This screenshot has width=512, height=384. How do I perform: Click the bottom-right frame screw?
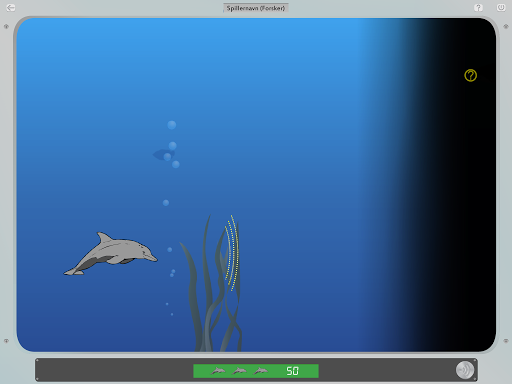click(506, 341)
